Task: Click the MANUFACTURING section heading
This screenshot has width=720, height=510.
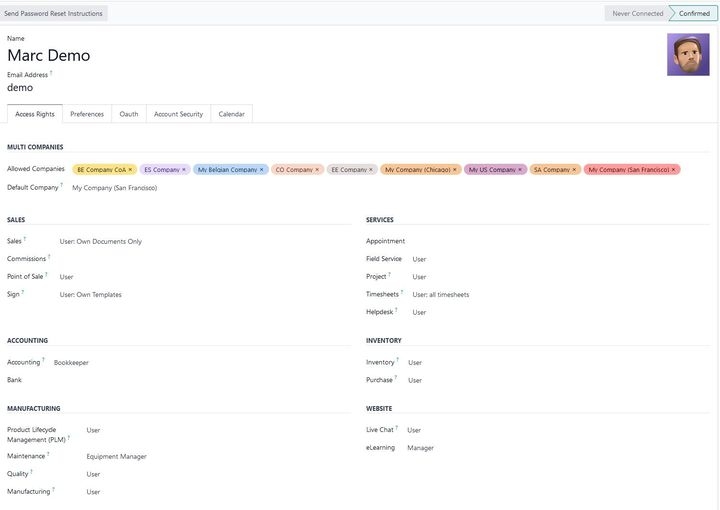Action: [34, 409]
